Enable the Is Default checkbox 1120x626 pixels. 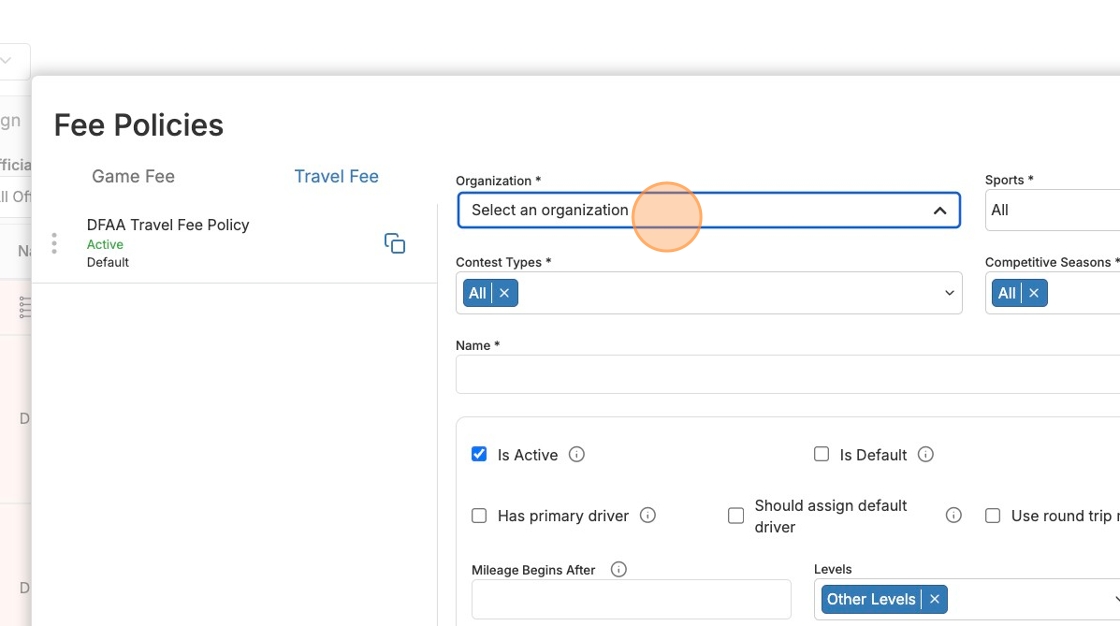821,454
